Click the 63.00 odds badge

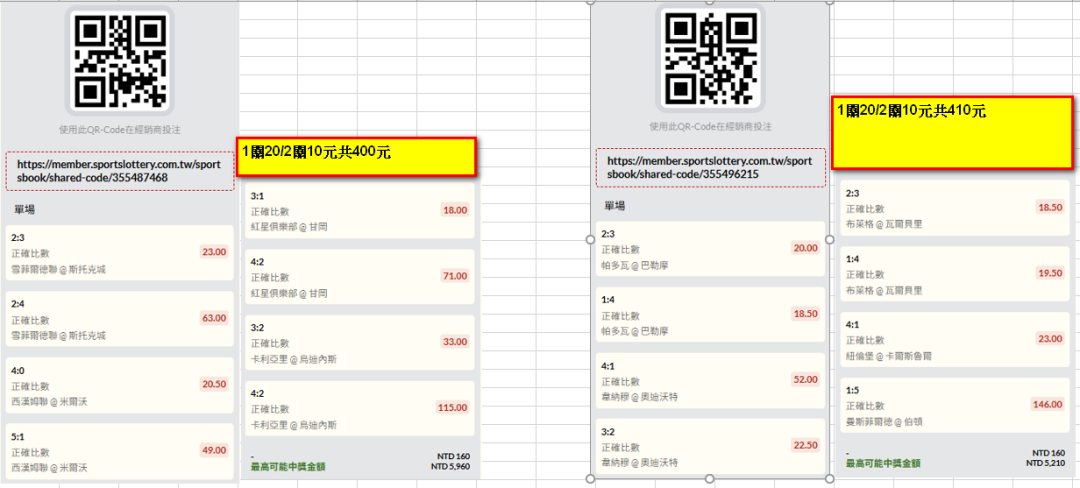point(214,318)
